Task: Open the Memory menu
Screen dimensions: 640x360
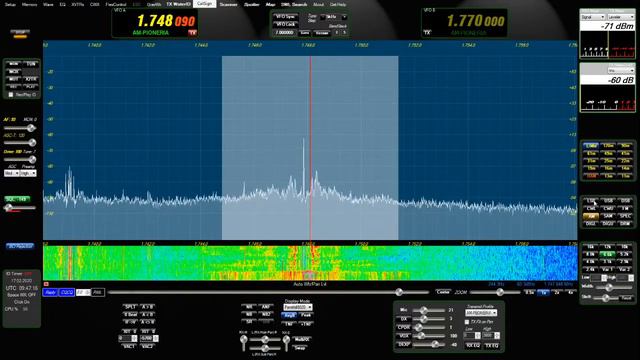Action: (x=29, y=4)
